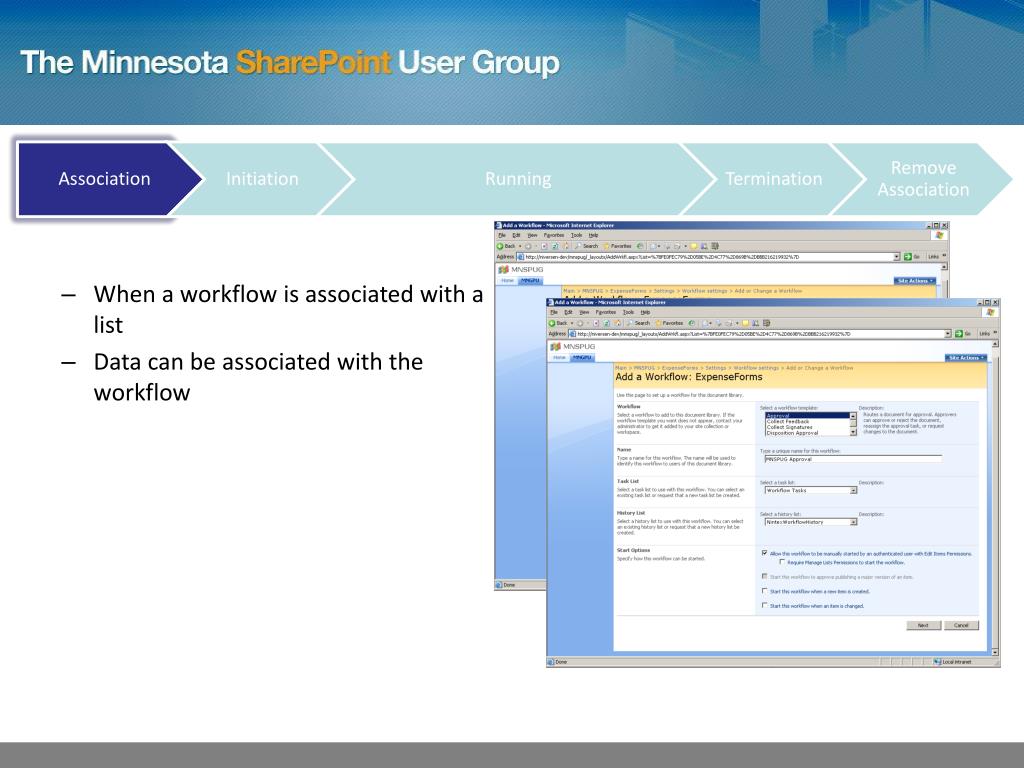Click Back button in front IE window
The image size is (1024, 768).
pyautogui.click(x=558, y=323)
